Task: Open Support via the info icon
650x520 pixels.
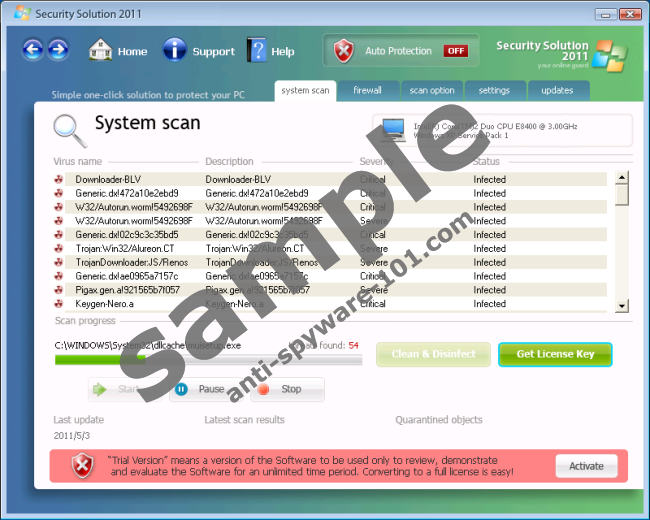Action: coord(175,50)
